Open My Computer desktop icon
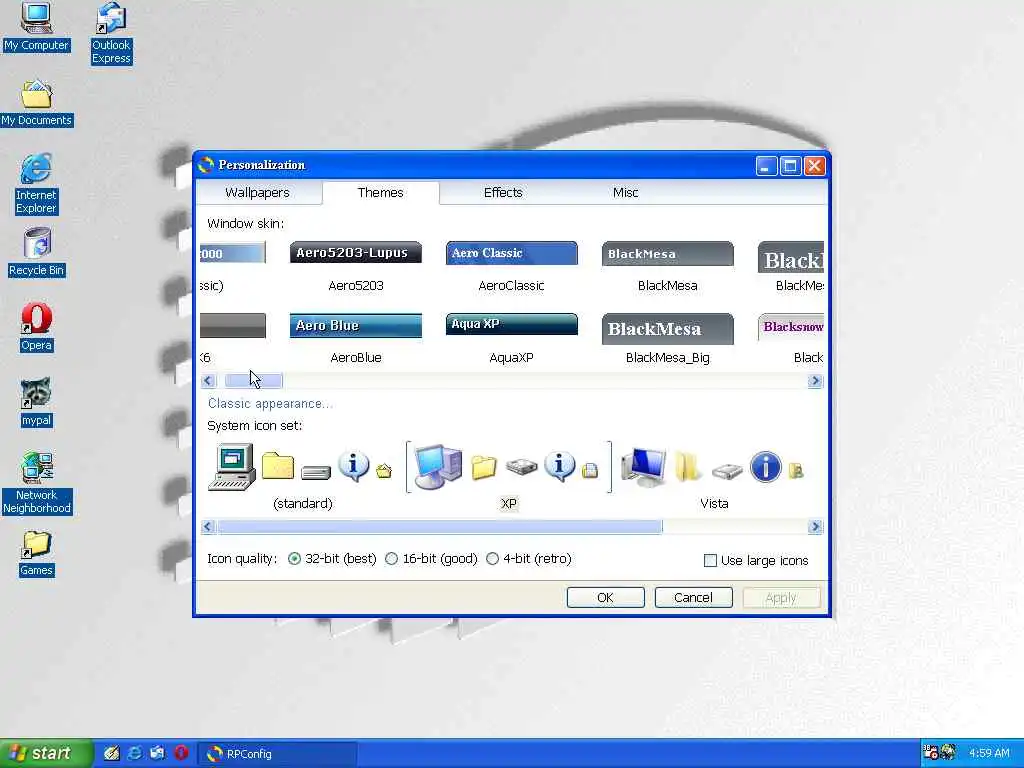The width and height of the screenshot is (1024, 768). 36,27
